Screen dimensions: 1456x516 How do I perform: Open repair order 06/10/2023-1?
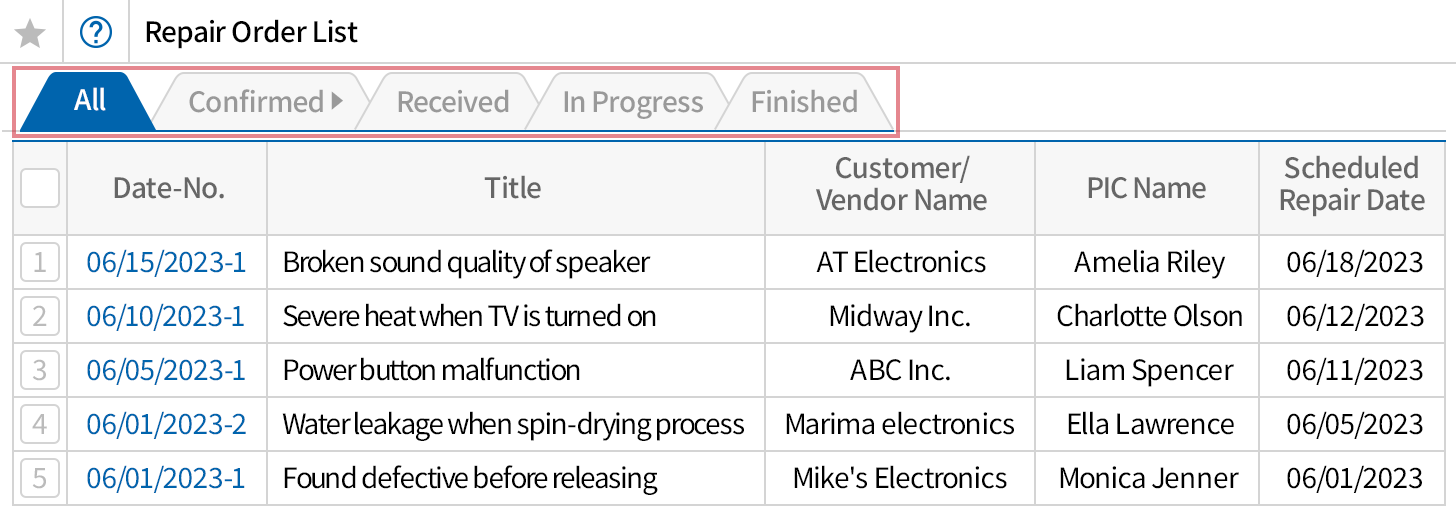166,317
